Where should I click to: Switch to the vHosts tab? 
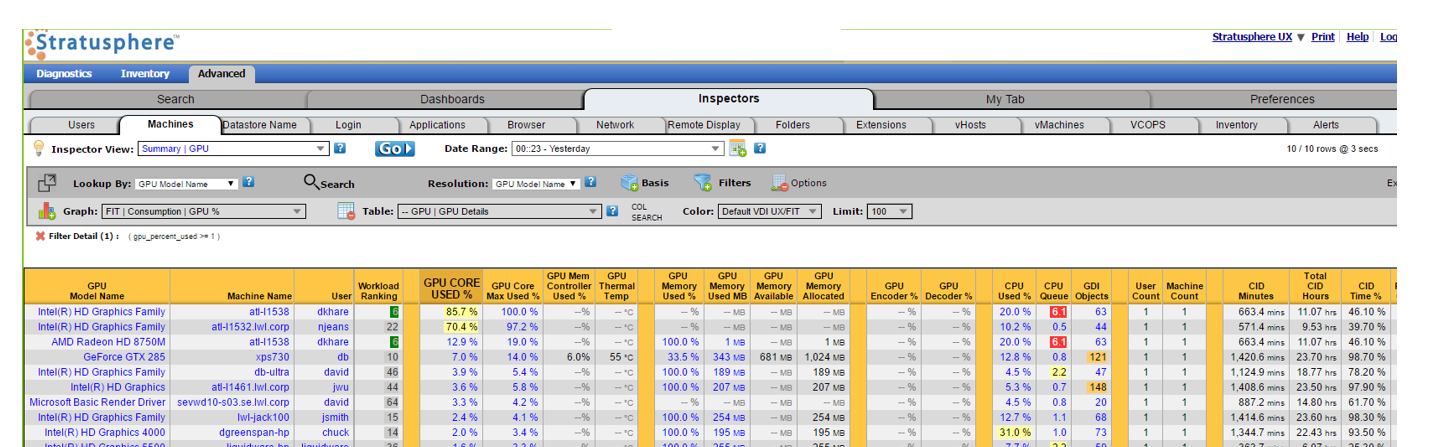[x=969, y=125]
